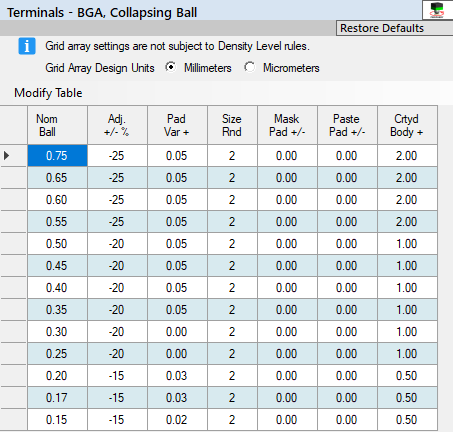Click the row header beside 0.17 ball

click(x=13, y=398)
